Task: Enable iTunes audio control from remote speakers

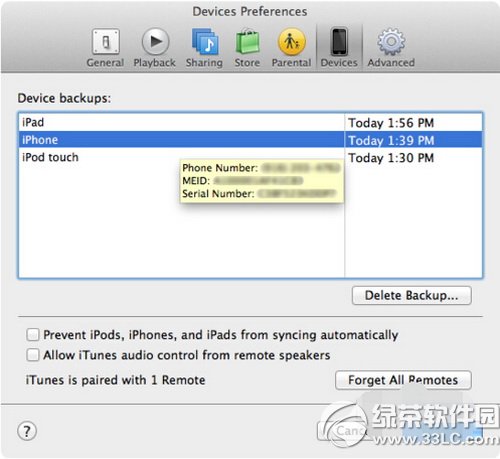Action: (x=33, y=355)
